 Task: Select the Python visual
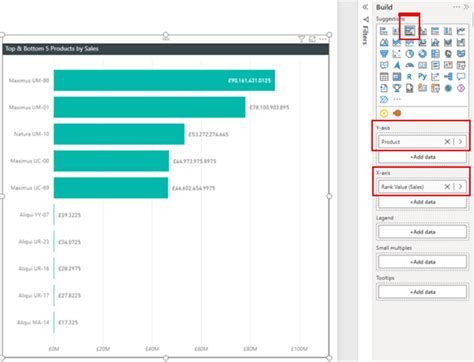coord(423,77)
